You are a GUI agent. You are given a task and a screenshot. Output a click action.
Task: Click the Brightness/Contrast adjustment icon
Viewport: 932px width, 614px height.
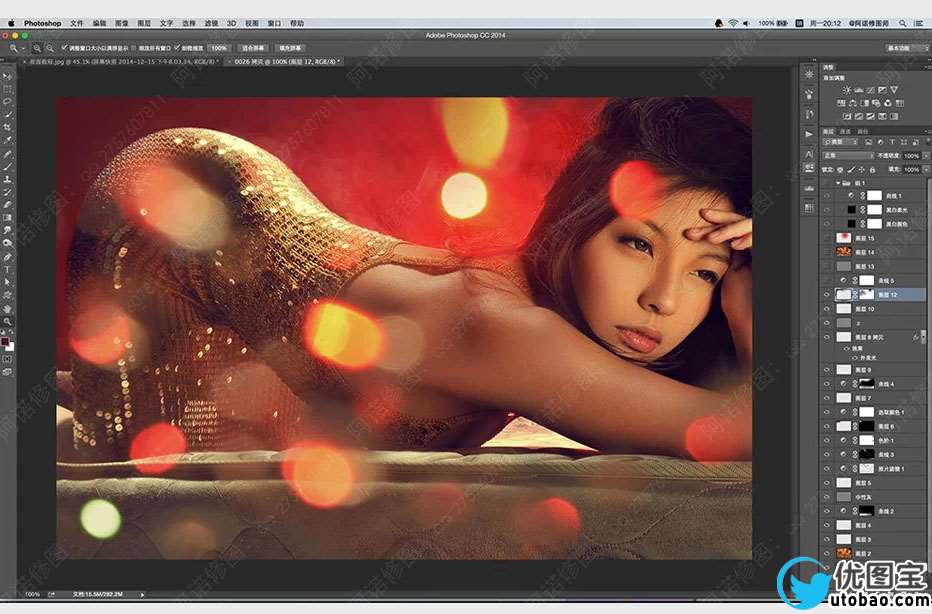[847, 89]
